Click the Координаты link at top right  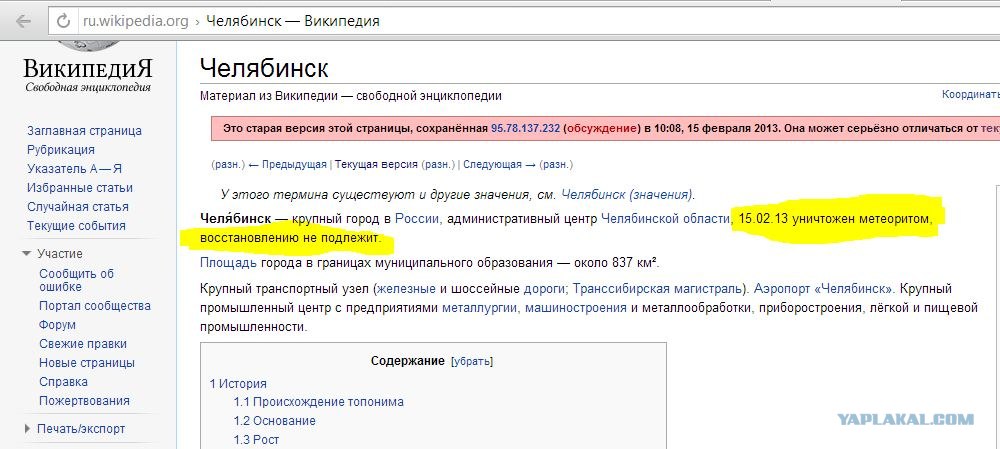point(971,94)
